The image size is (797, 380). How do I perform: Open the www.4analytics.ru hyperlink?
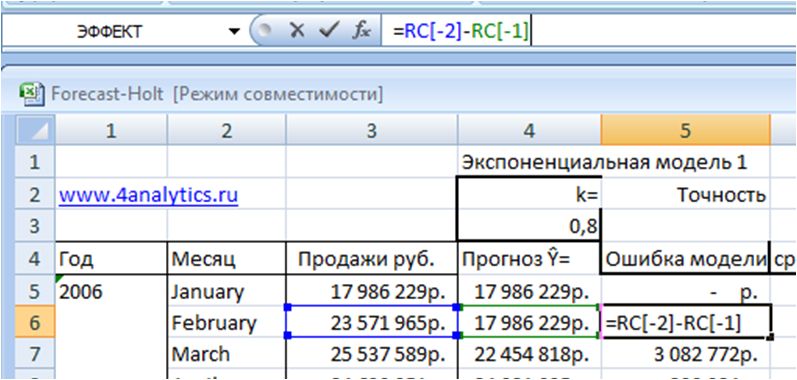148,195
